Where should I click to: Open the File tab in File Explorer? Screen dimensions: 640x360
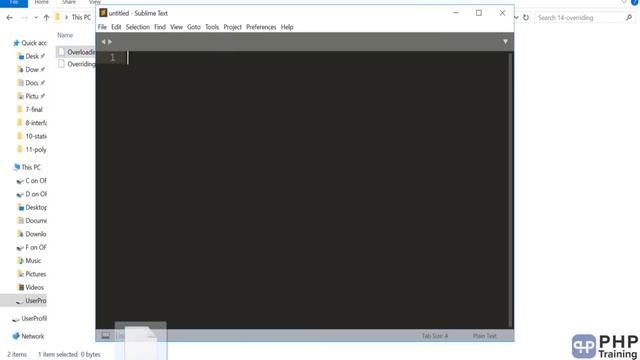(14, 3)
